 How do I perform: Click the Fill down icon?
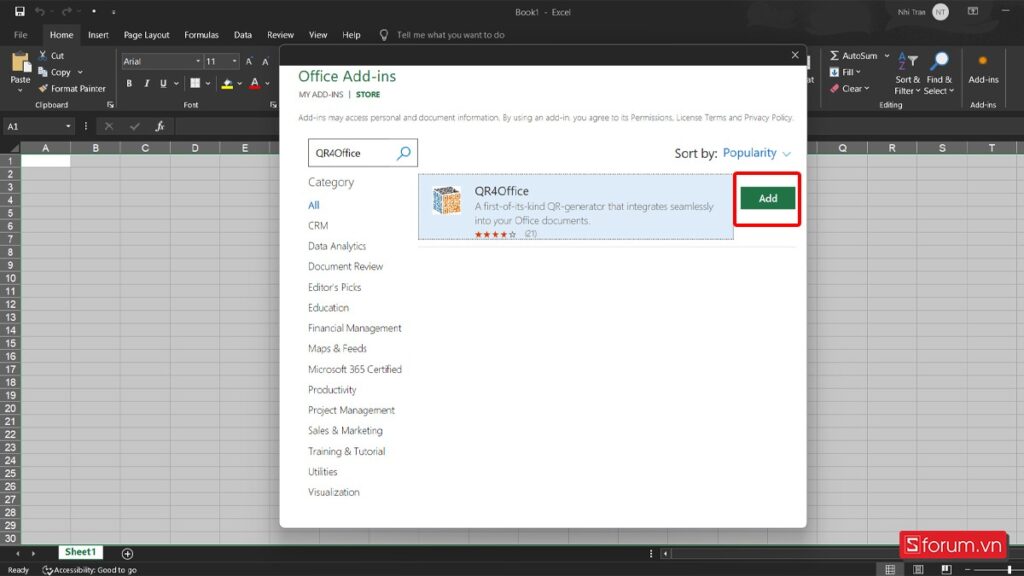[x=835, y=72]
